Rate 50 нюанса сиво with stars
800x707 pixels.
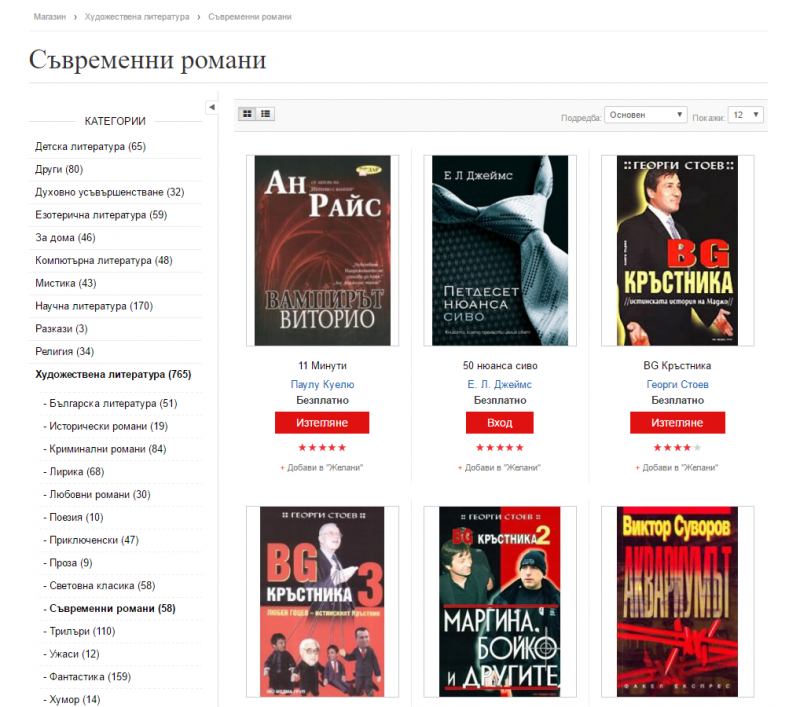point(499,447)
